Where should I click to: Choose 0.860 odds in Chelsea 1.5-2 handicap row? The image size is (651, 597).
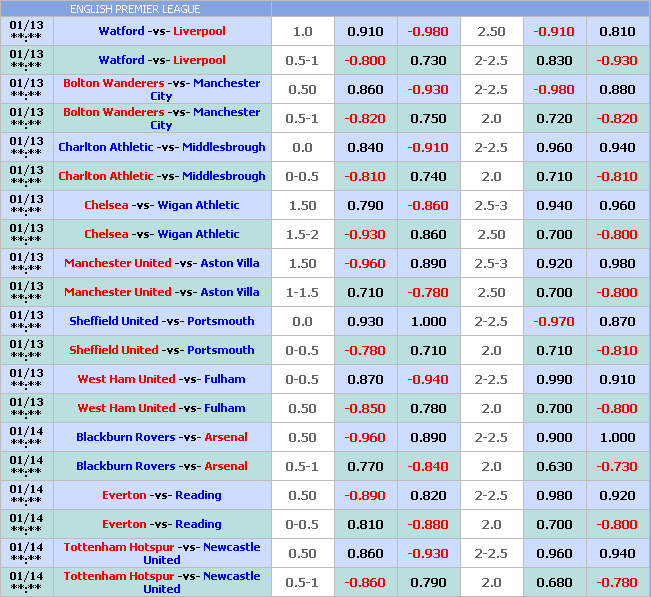point(428,235)
